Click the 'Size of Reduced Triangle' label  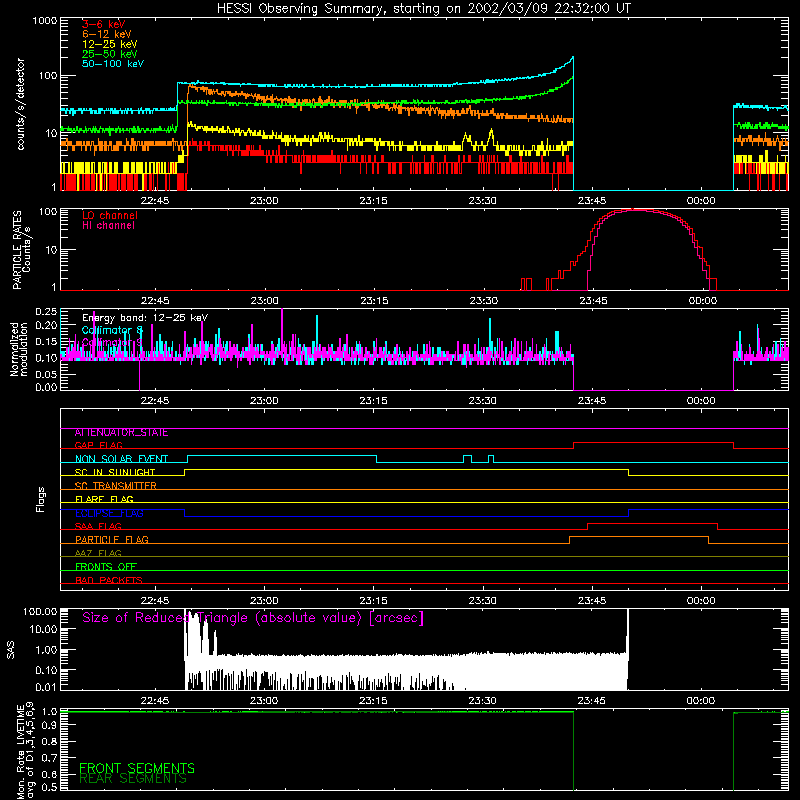tap(253, 618)
